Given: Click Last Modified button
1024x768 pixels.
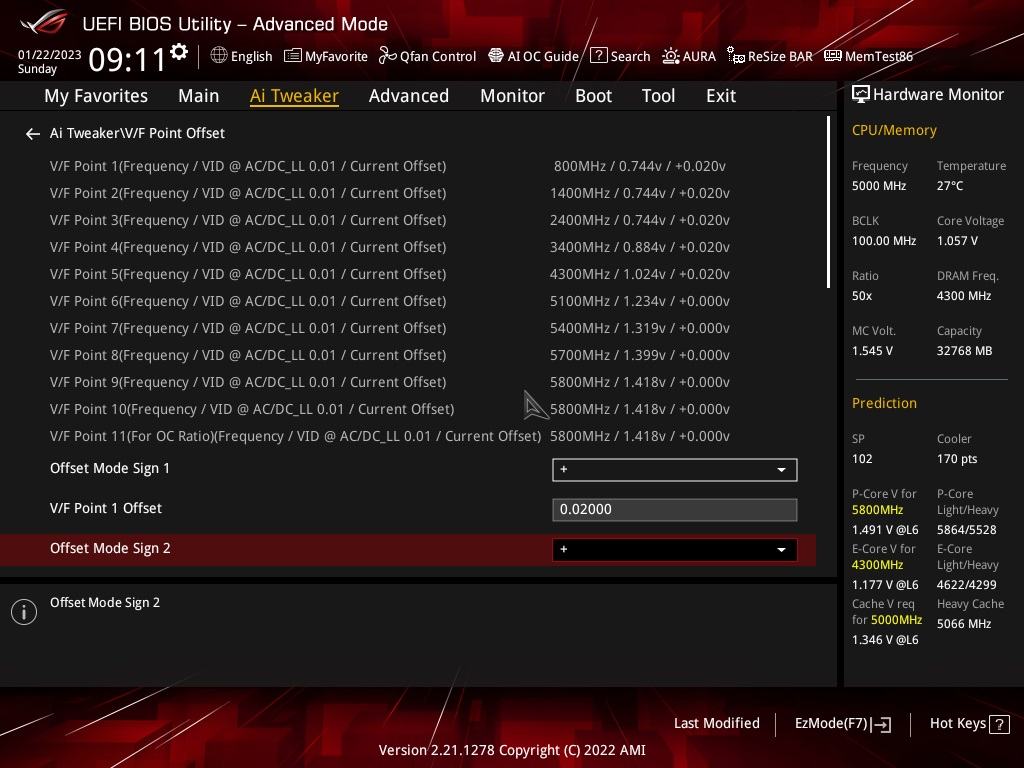Looking at the screenshot, I should tap(716, 724).
